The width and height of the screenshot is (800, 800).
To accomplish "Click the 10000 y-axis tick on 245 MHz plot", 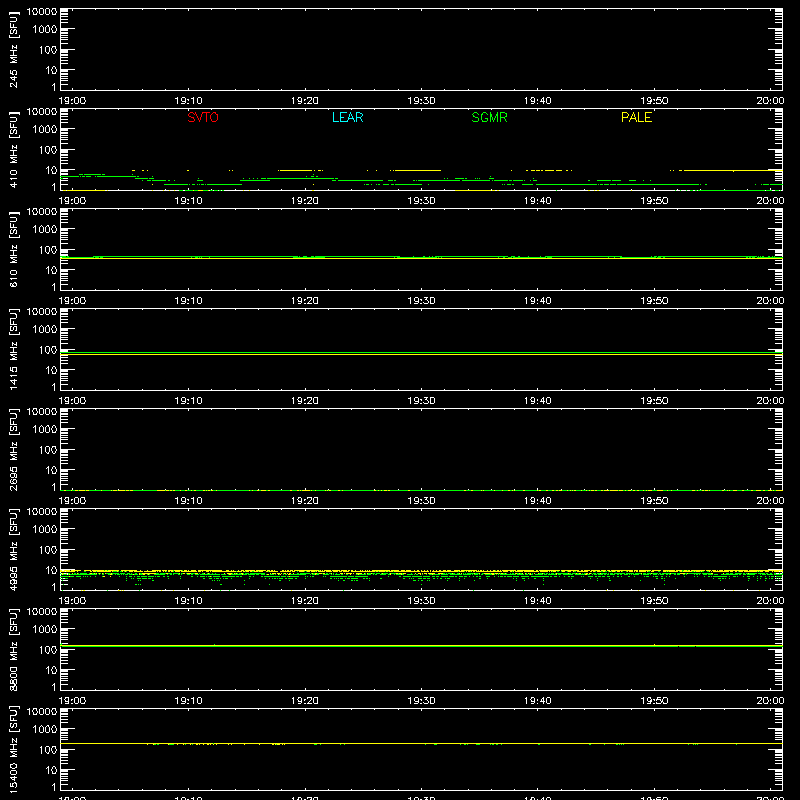I will [42, 12].
